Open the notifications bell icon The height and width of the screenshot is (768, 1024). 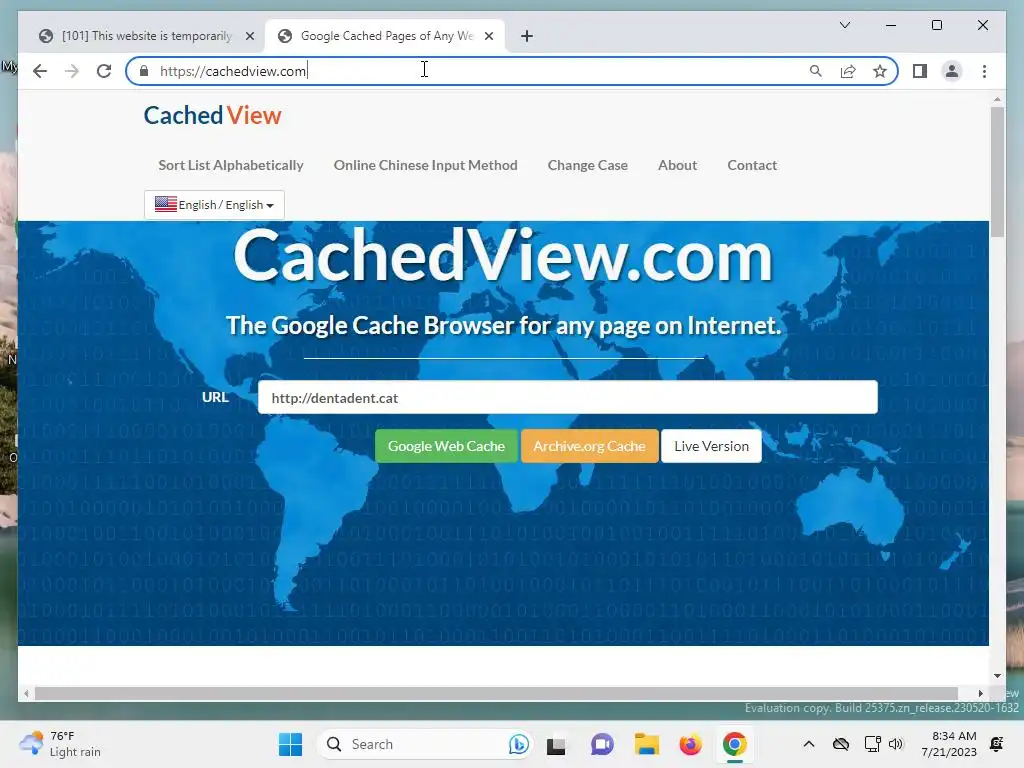point(997,744)
